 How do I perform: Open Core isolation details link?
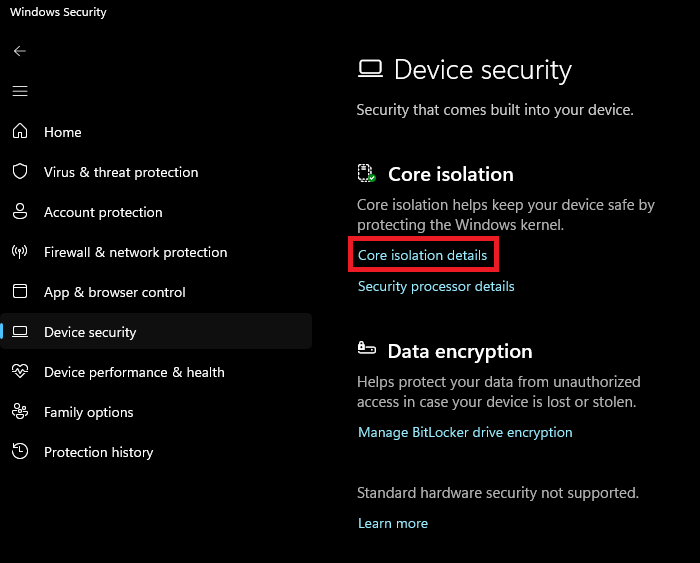click(x=422, y=255)
